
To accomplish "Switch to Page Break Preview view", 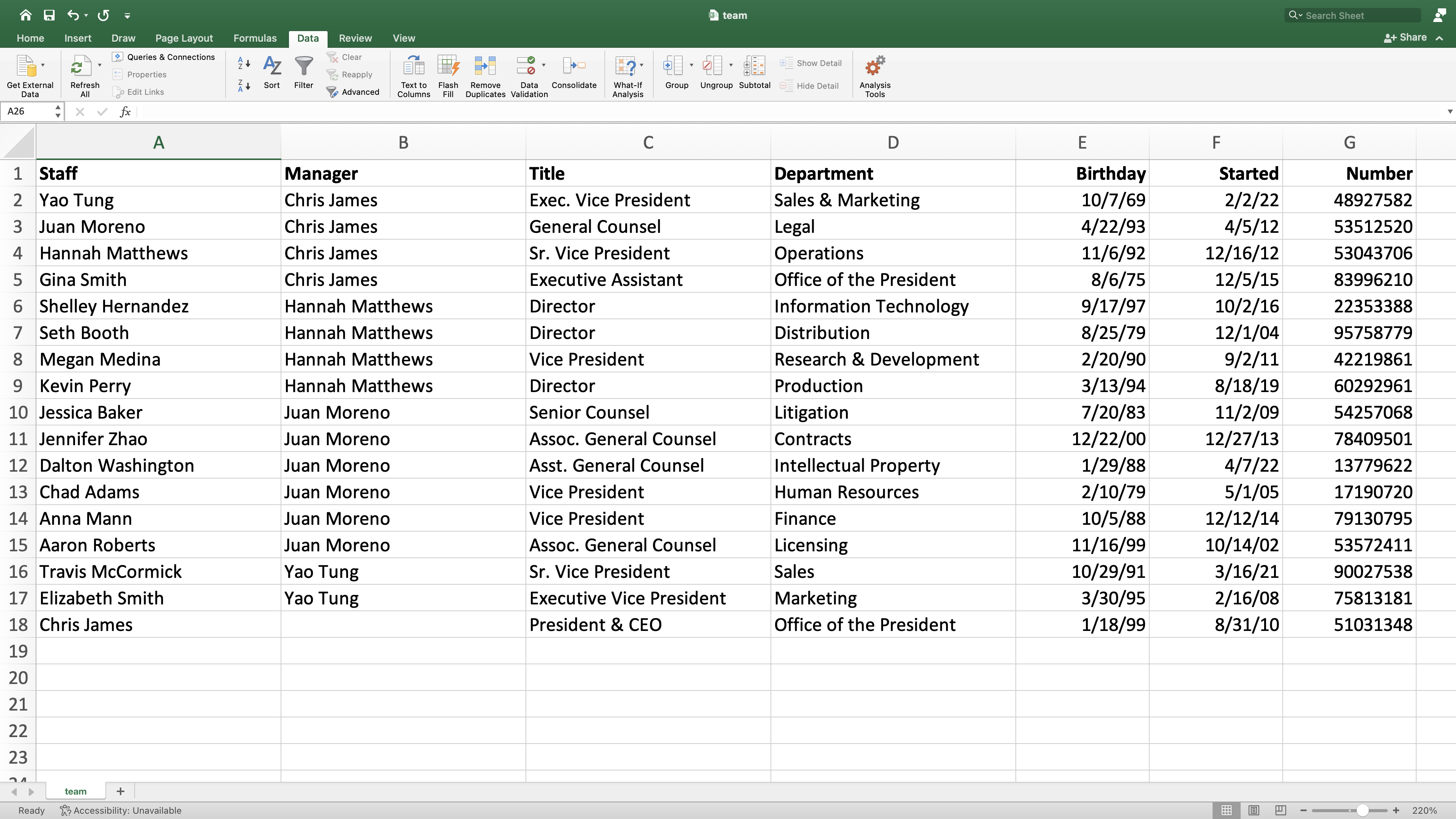I will (x=1280, y=810).
